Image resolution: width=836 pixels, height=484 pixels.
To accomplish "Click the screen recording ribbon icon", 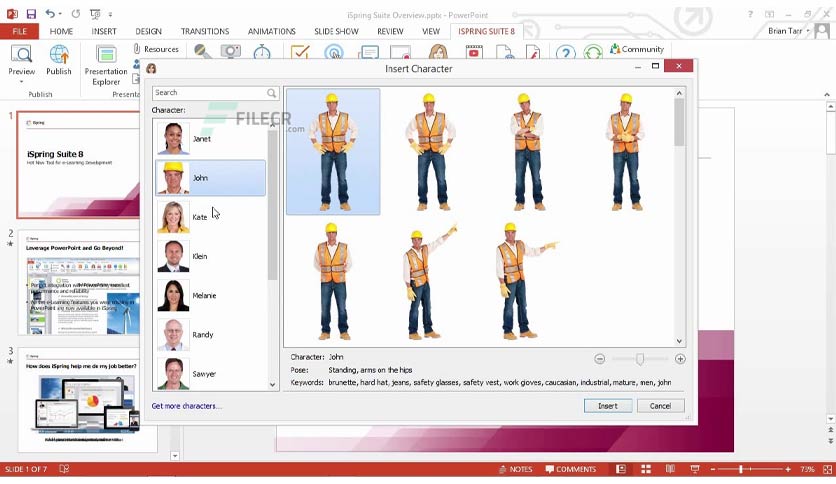I will (x=400, y=52).
